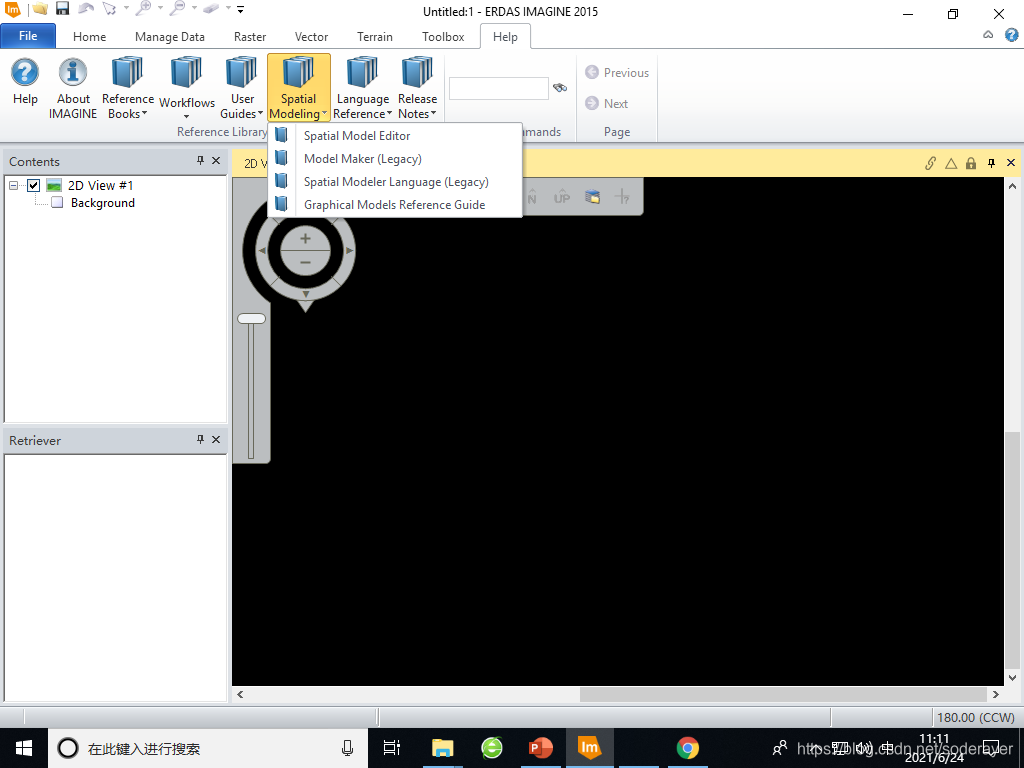This screenshot has height=768, width=1024.
Task: Collapse the 2D View #1 tree node
Action: 13,185
